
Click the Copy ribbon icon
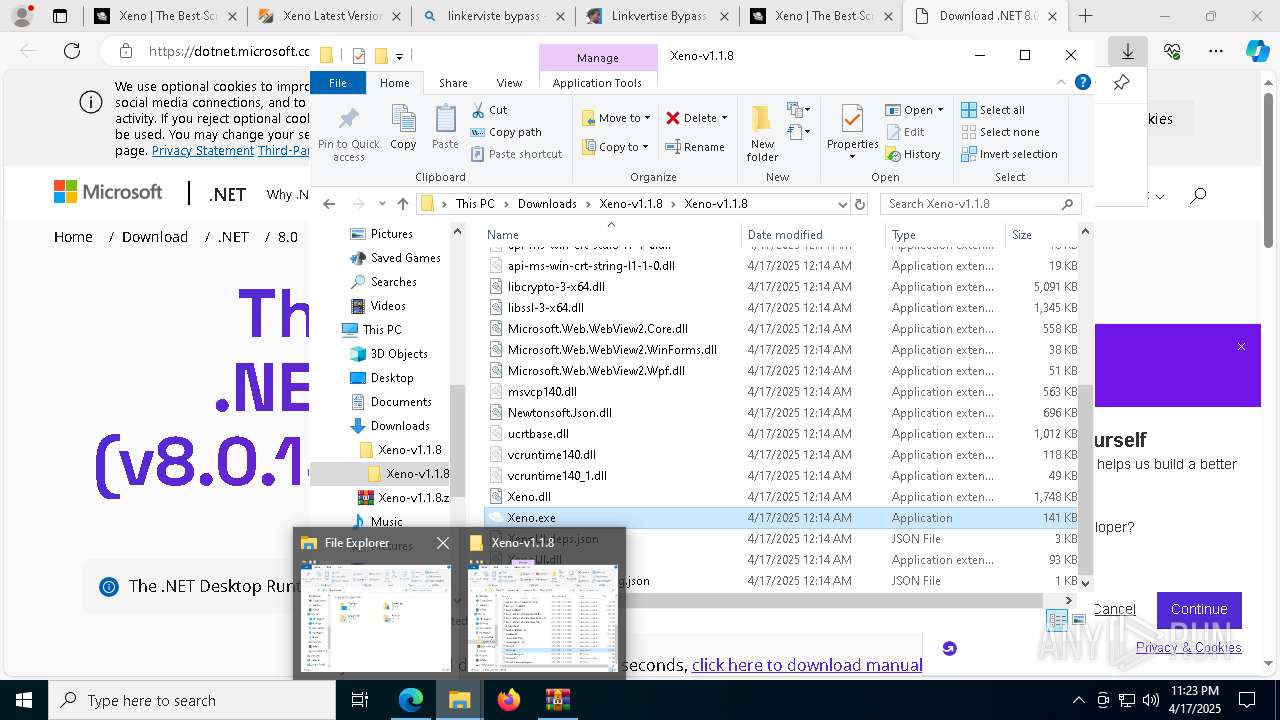pos(403,120)
